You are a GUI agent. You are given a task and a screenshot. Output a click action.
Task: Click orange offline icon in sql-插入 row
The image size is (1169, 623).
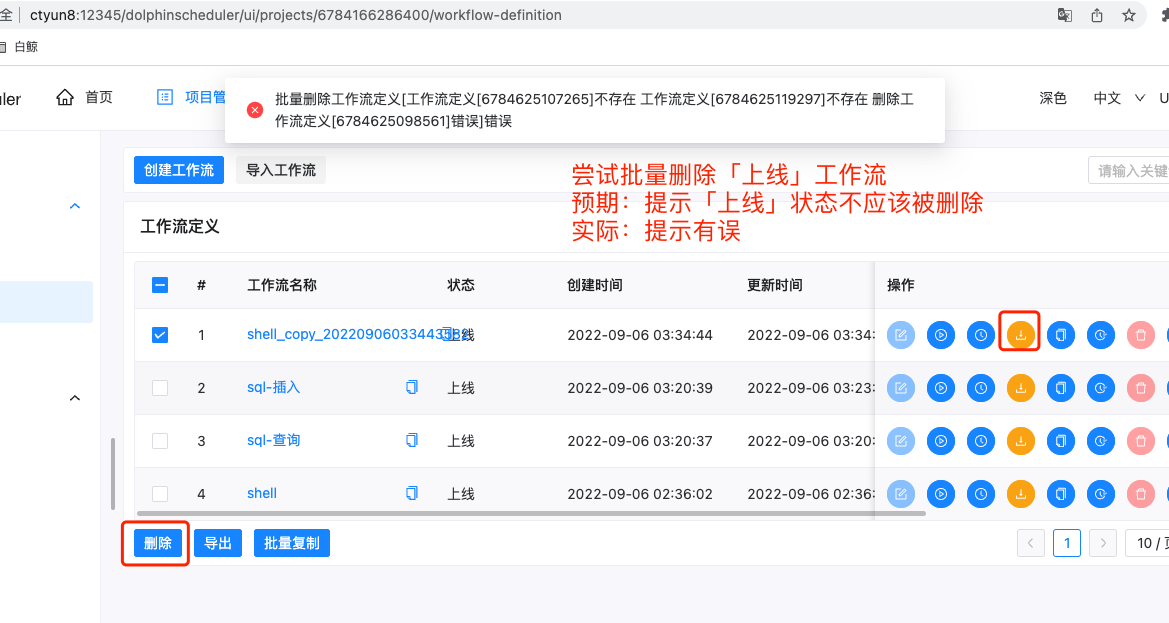(1021, 388)
